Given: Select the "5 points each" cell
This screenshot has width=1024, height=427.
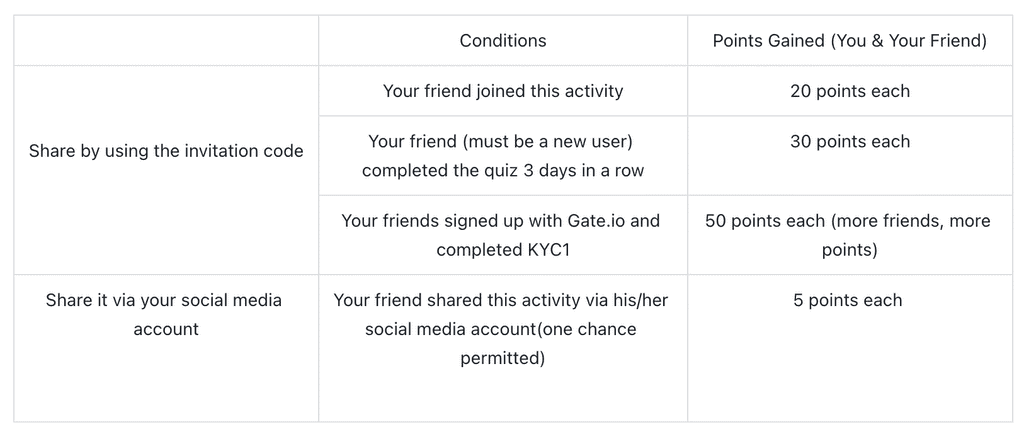Looking at the screenshot, I should pos(849,300).
